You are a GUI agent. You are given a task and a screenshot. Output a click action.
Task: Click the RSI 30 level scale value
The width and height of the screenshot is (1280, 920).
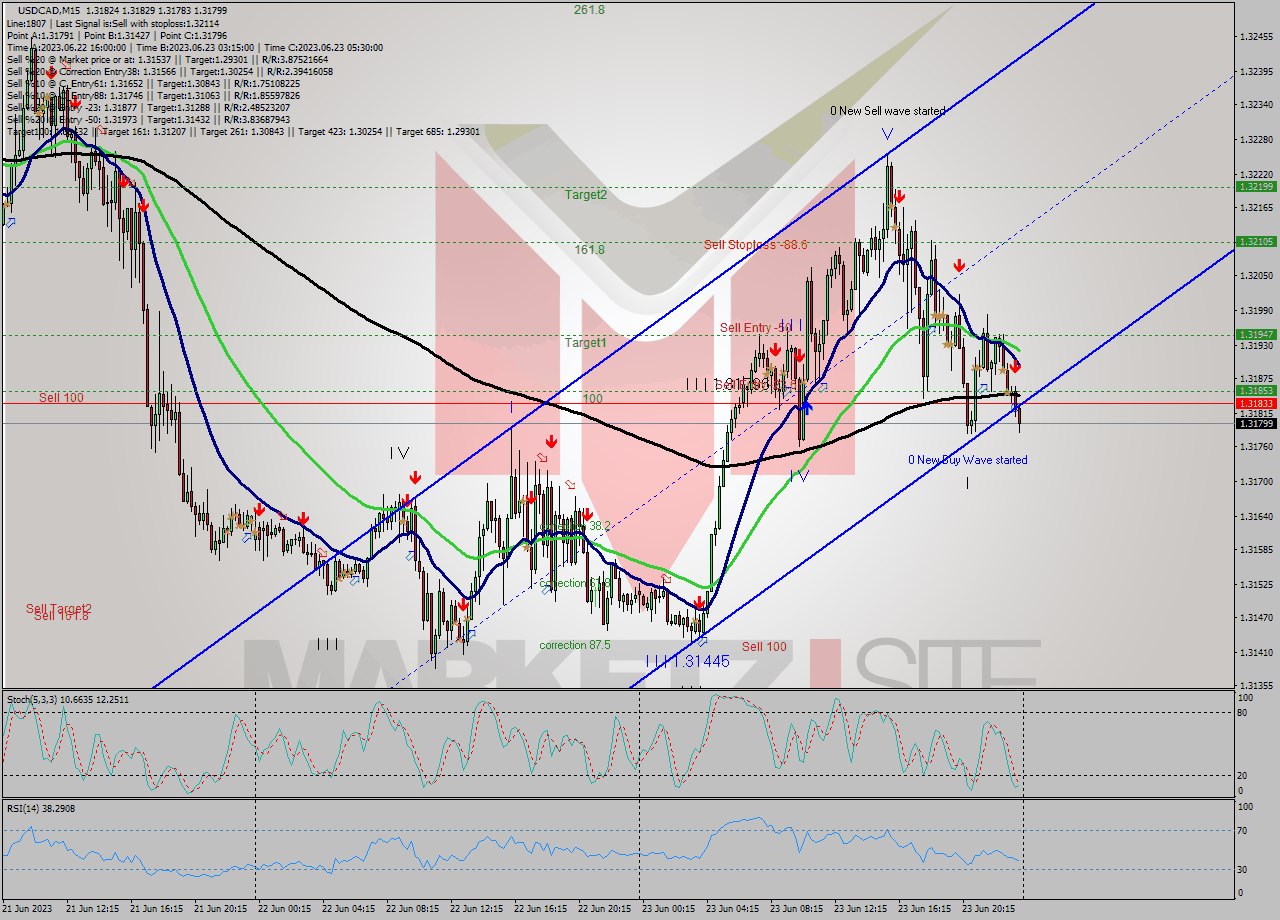tap(1243, 868)
